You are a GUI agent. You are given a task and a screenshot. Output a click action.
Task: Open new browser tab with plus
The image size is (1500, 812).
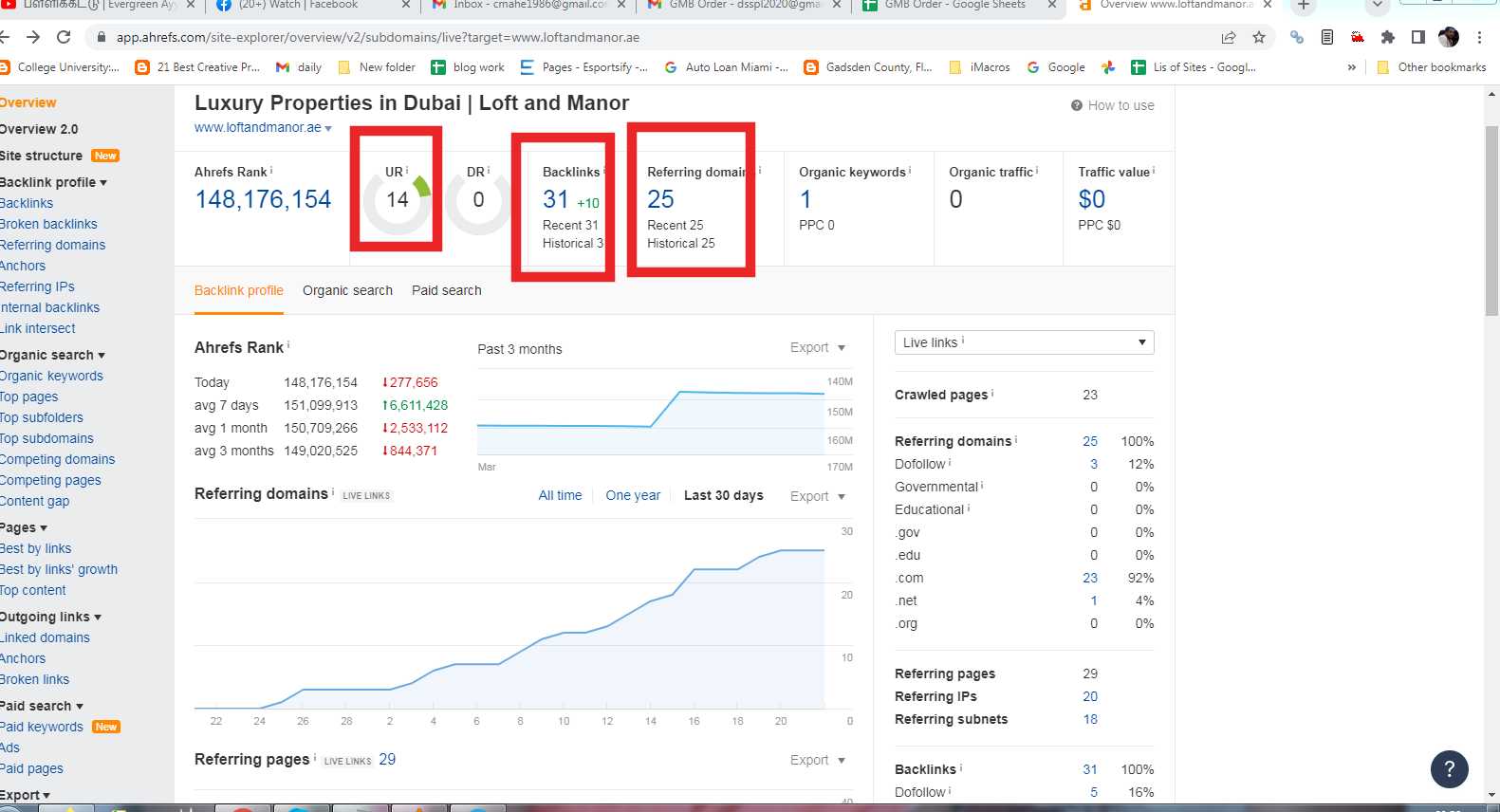tap(1304, 5)
